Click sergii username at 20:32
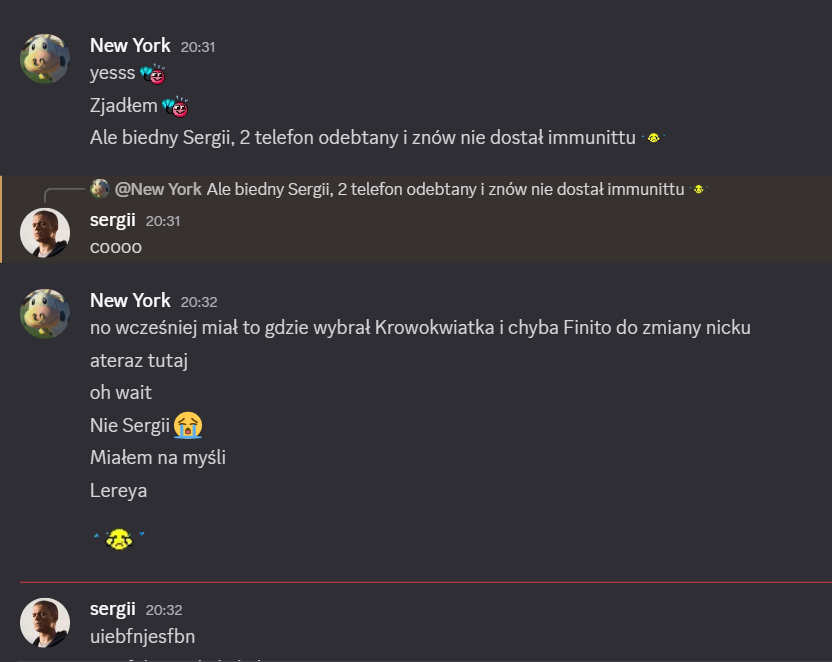 [112, 609]
